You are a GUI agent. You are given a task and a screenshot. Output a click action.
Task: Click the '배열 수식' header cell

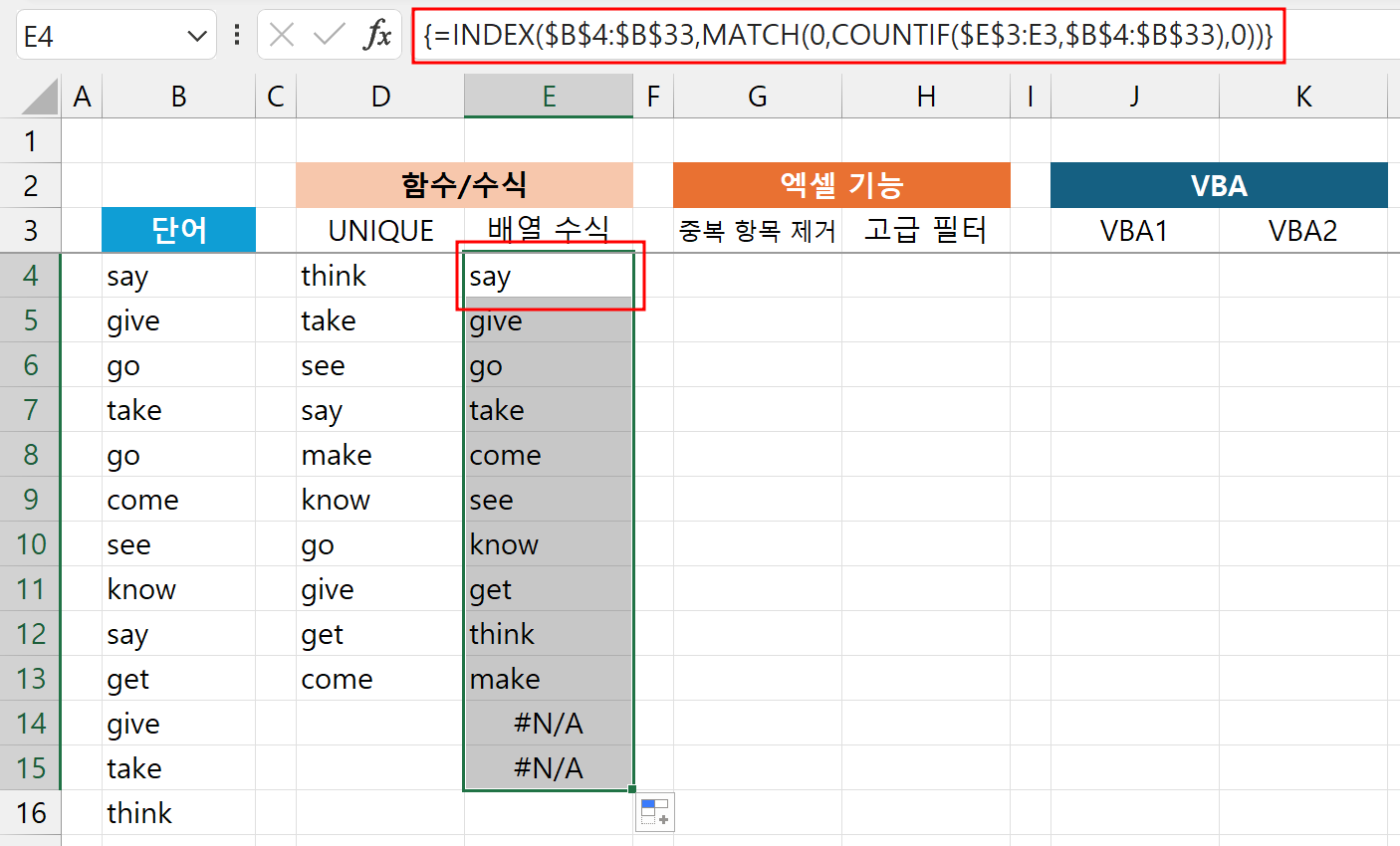(549, 230)
